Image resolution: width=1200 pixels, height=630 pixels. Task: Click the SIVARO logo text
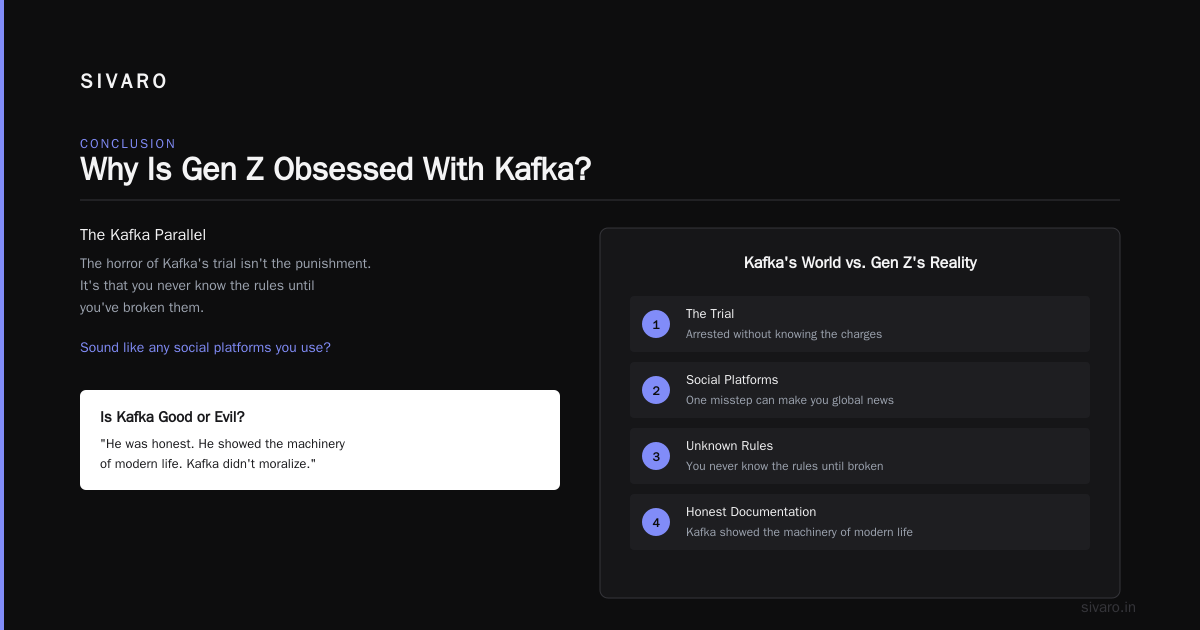(124, 82)
